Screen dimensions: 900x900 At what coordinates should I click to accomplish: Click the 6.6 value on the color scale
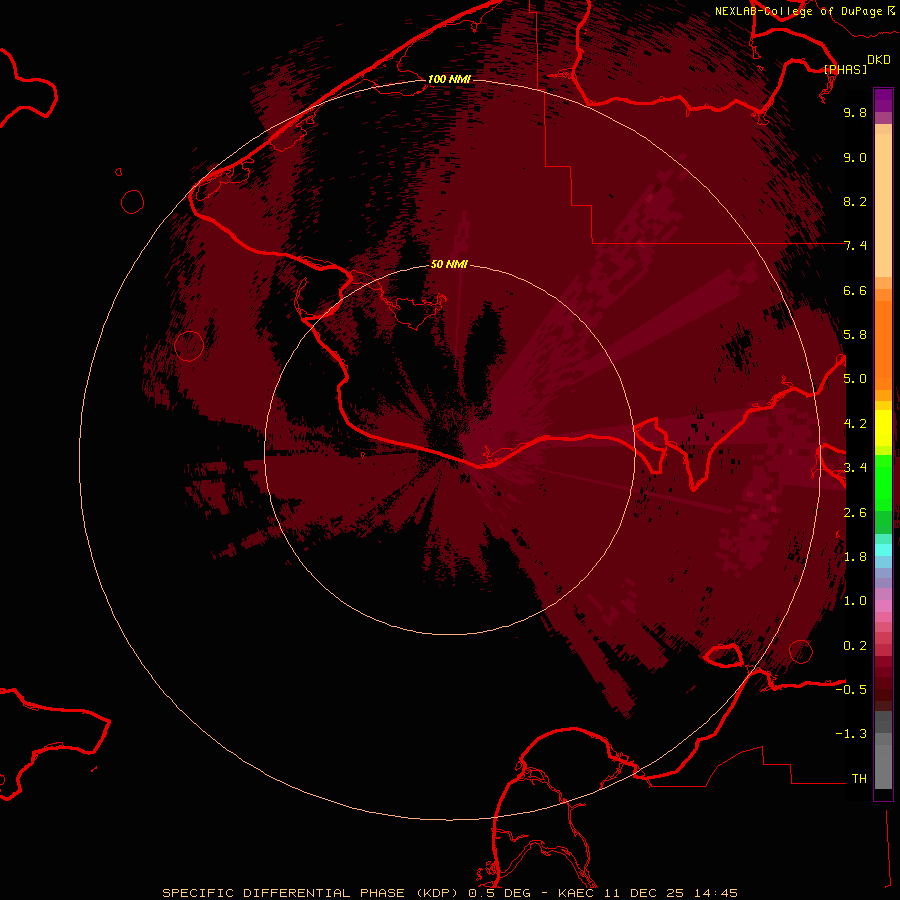point(855,290)
